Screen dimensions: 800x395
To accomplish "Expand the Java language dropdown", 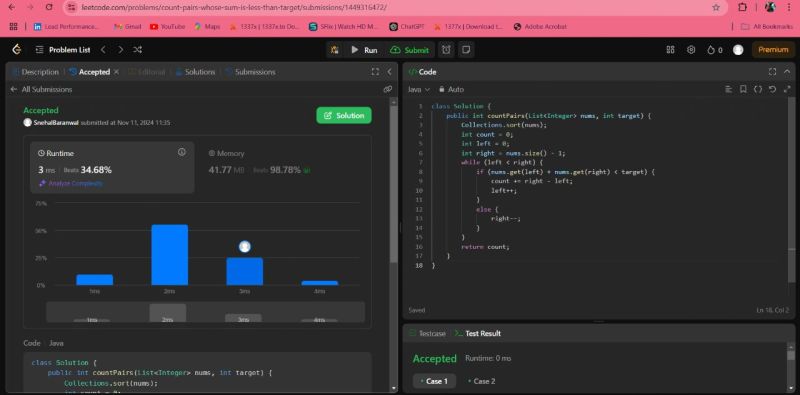I will [418, 89].
